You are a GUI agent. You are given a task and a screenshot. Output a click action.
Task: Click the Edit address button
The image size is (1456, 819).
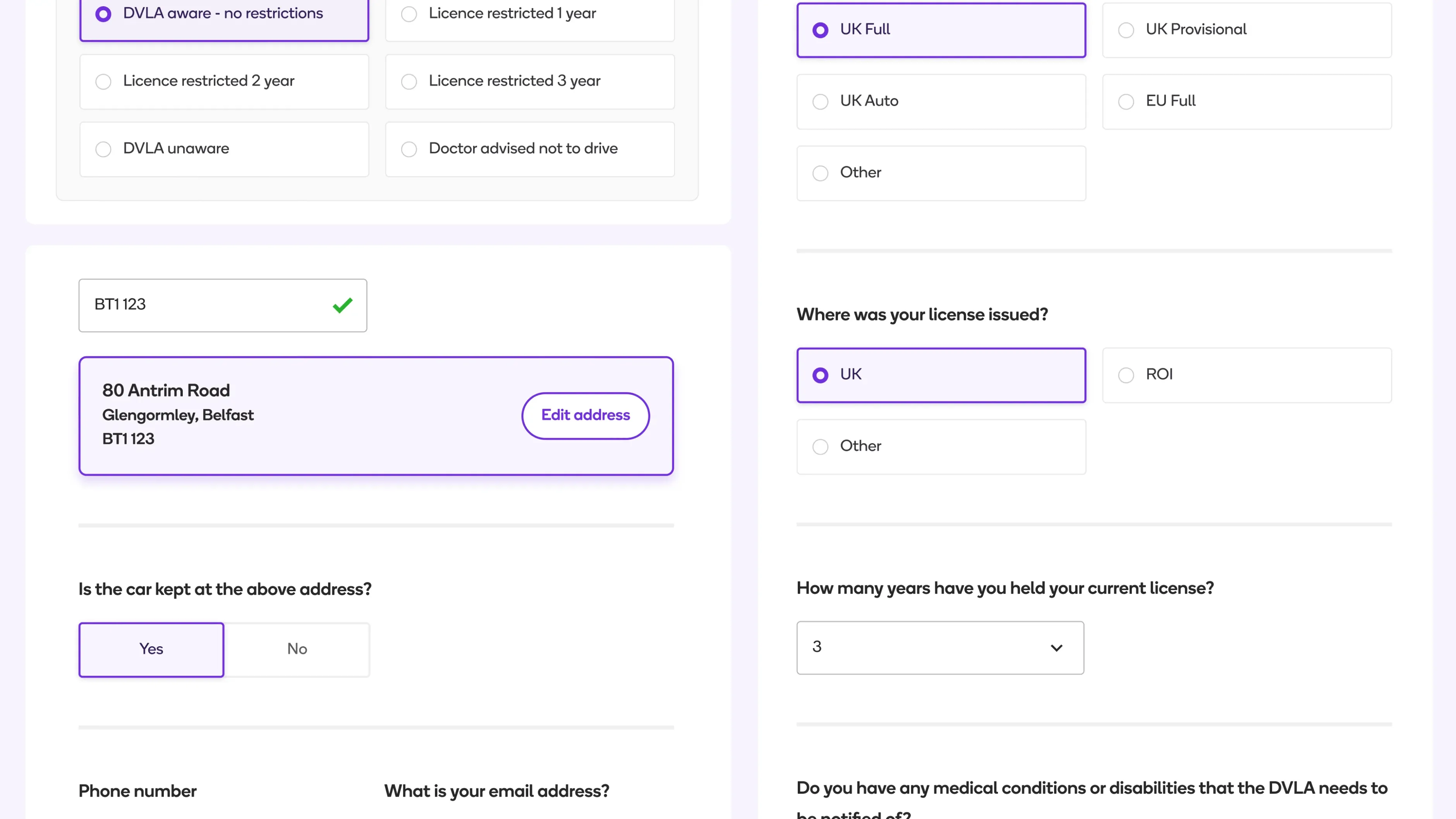[585, 415]
